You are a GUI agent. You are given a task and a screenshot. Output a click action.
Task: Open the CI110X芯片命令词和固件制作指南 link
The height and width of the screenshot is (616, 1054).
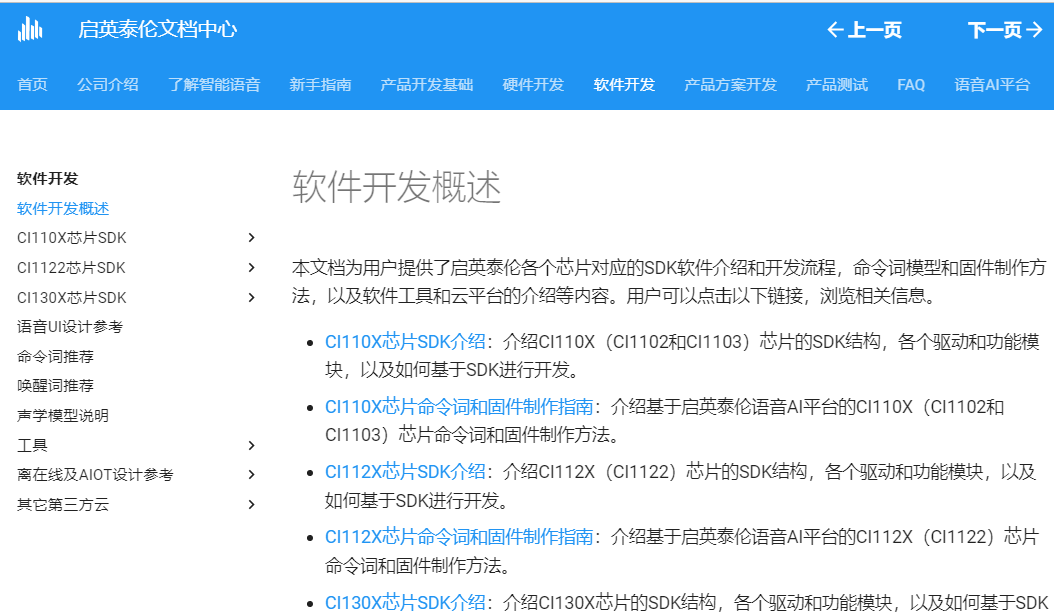point(459,407)
